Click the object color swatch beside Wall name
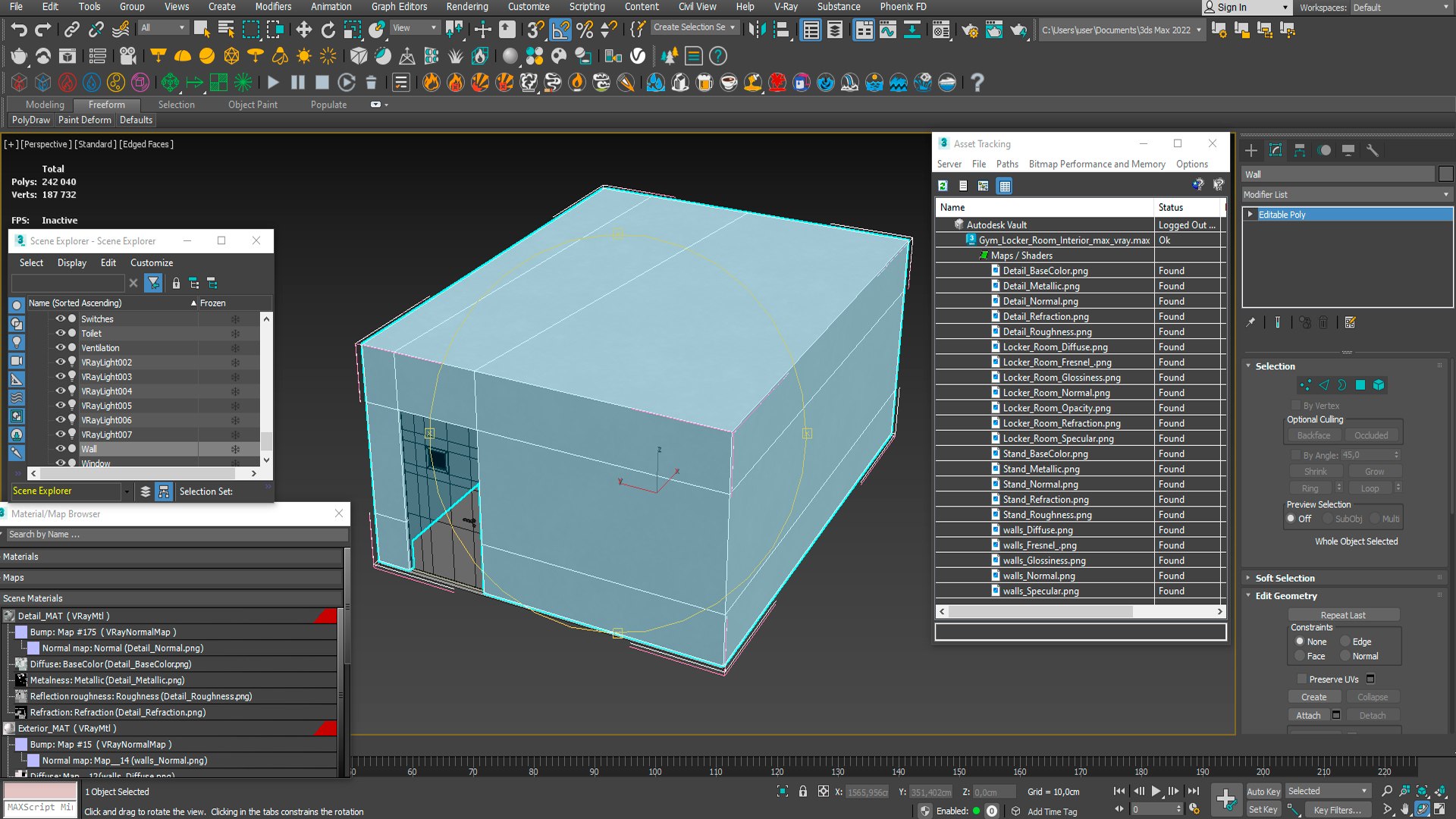This screenshot has height=819, width=1456. (x=1445, y=174)
